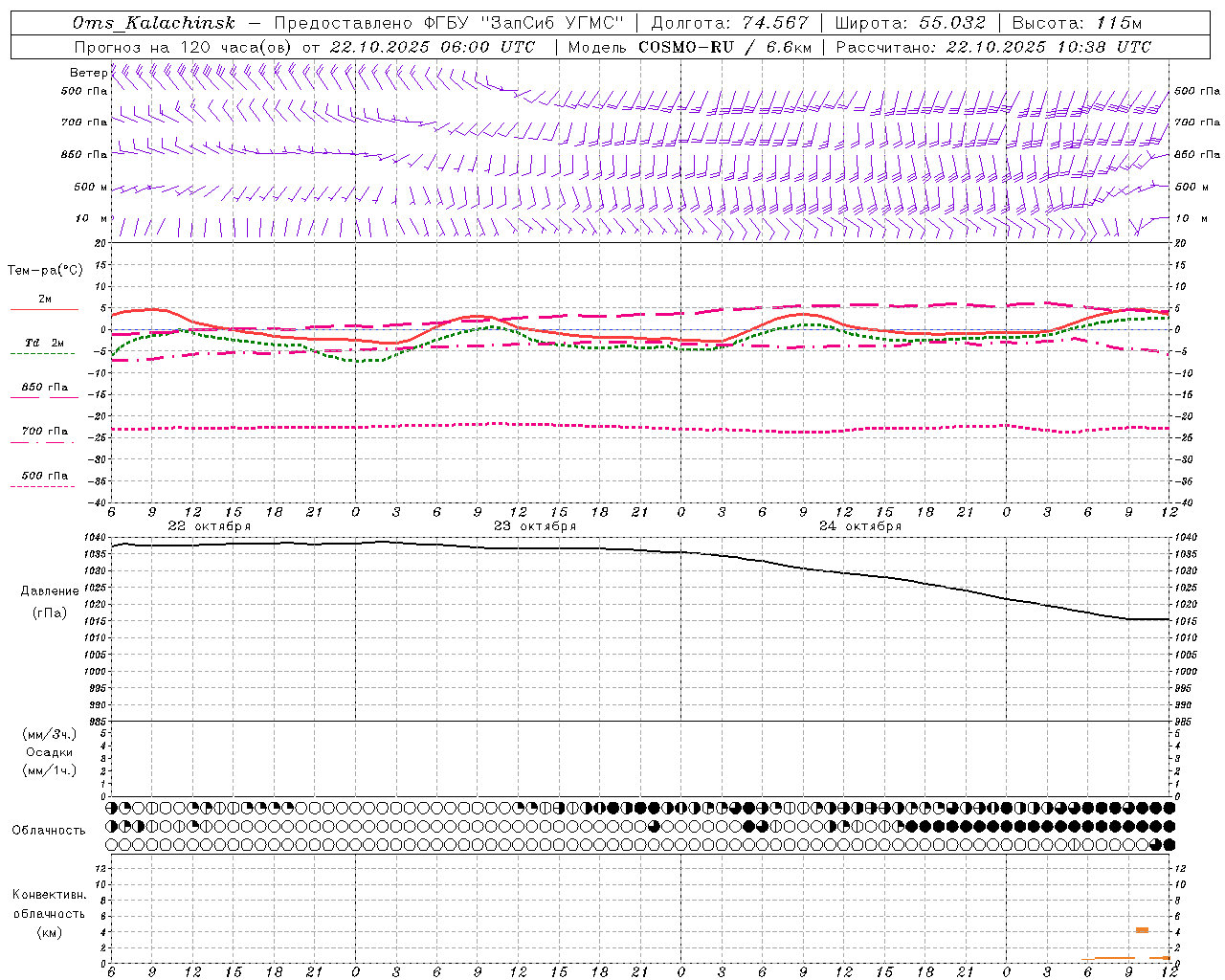Click the Давление panel label
Image resolution: width=1225 pixels, height=980 pixels.
[x=50, y=591]
